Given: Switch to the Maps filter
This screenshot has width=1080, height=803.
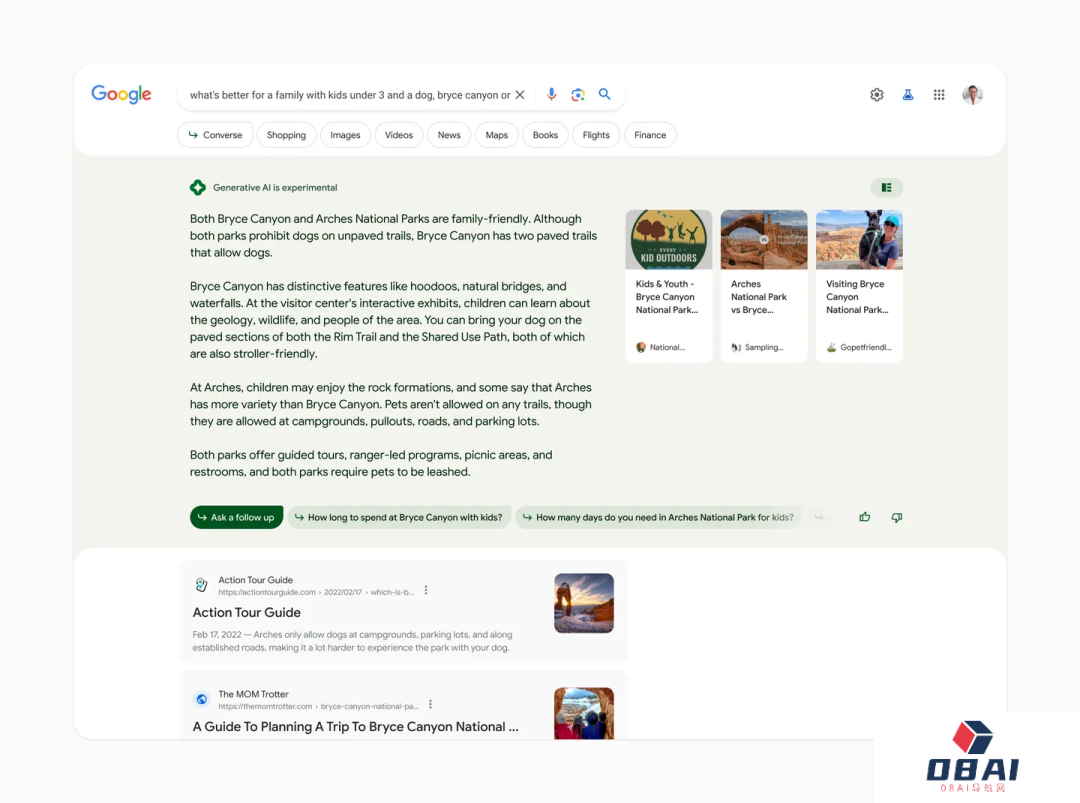Looking at the screenshot, I should 497,135.
